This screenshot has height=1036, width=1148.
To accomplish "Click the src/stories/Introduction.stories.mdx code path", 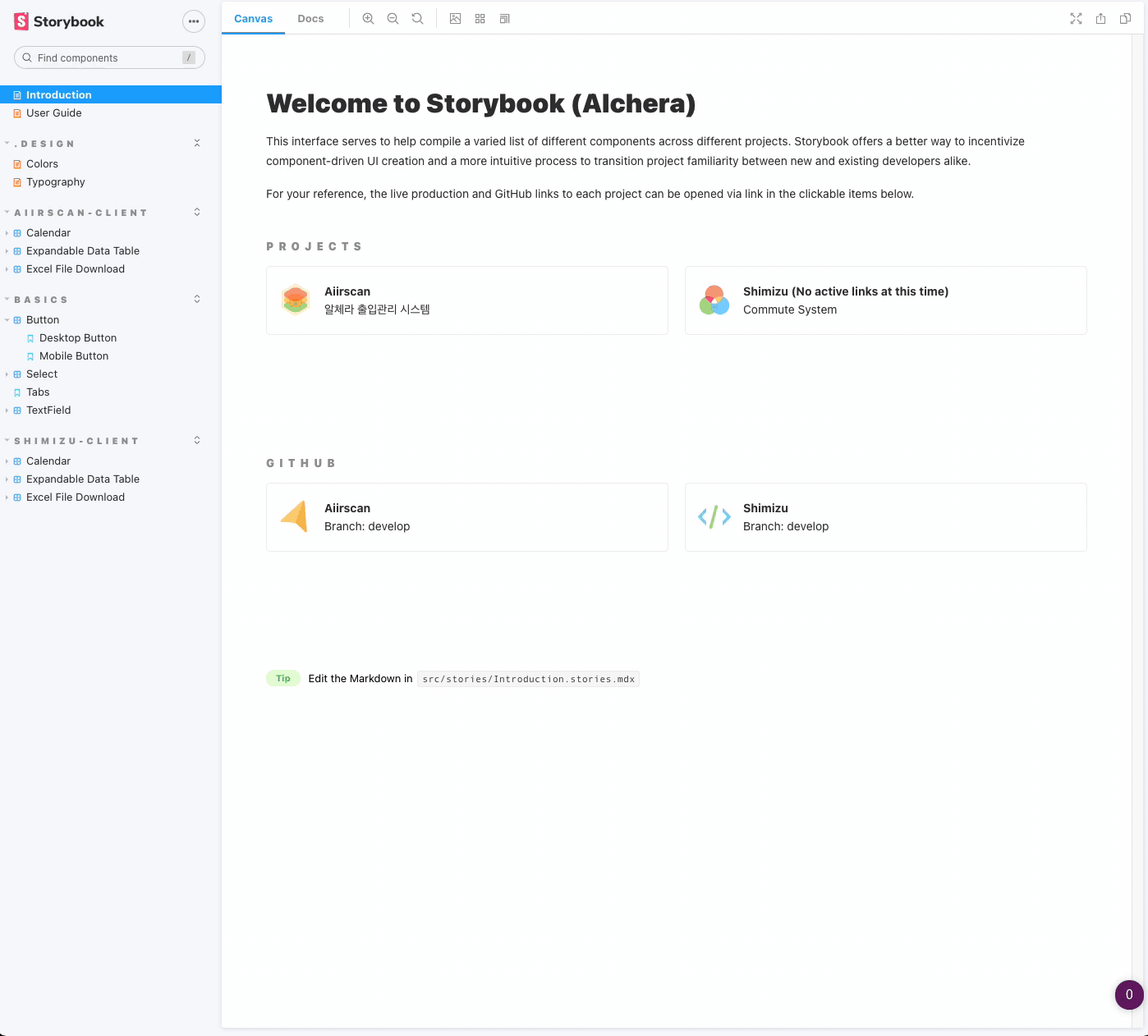I will pyautogui.click(x=529, y=679).
